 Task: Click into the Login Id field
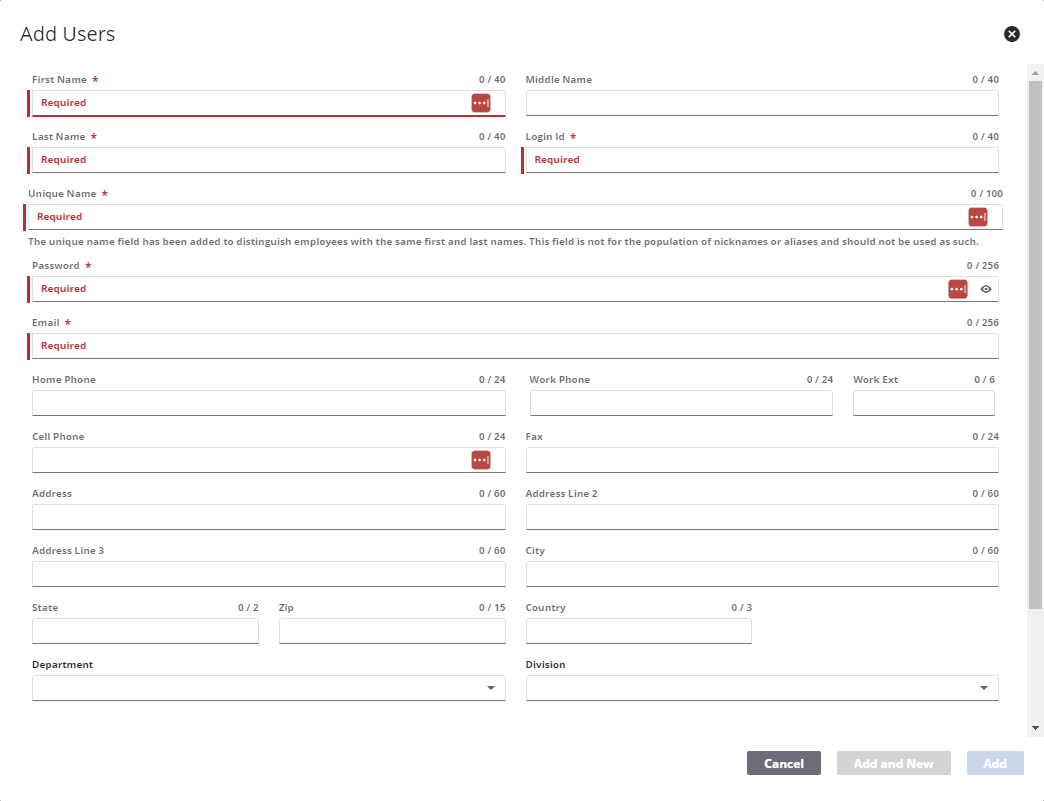click(761, 160)
